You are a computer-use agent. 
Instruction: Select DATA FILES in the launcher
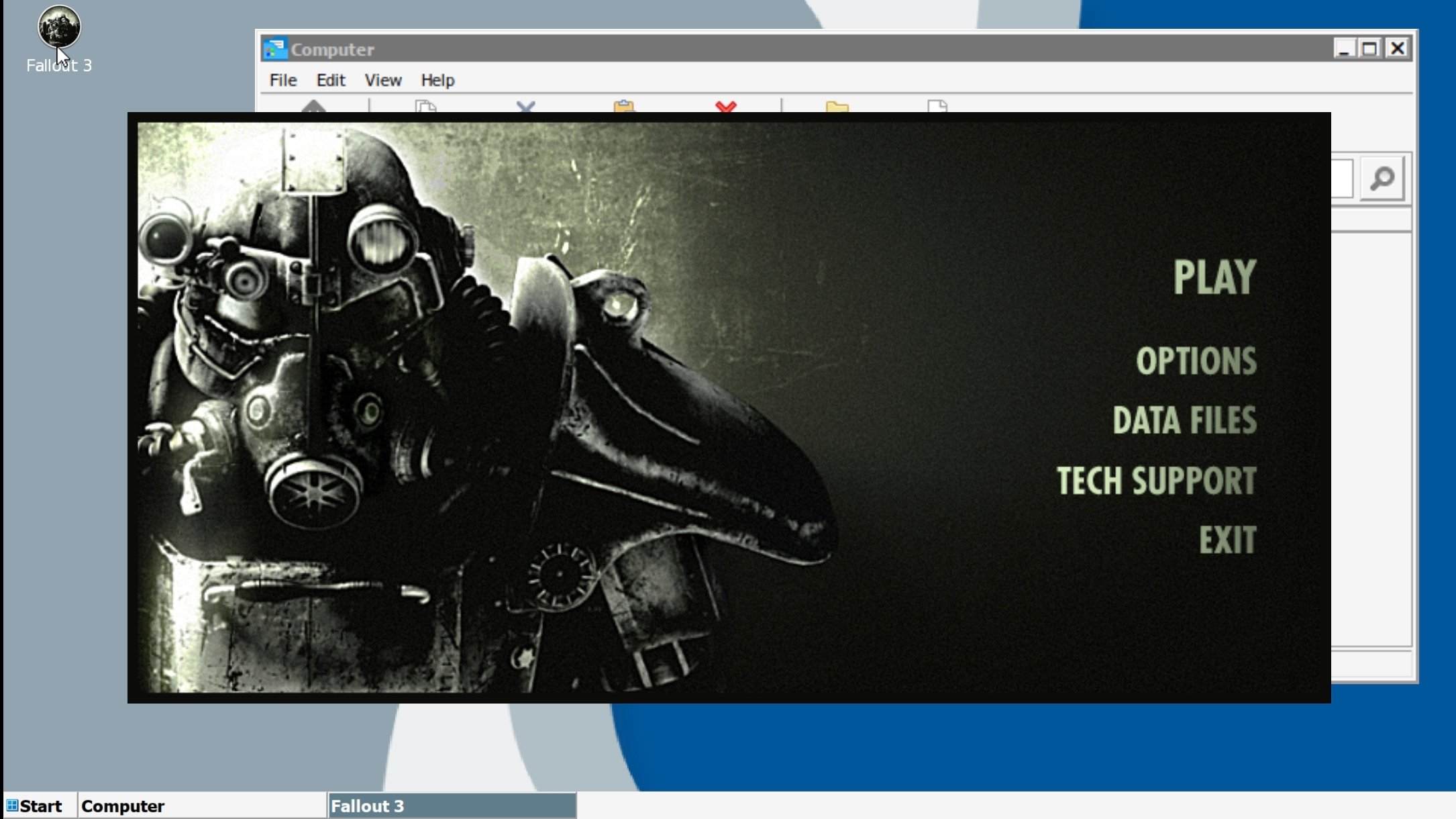[1184, 421]
